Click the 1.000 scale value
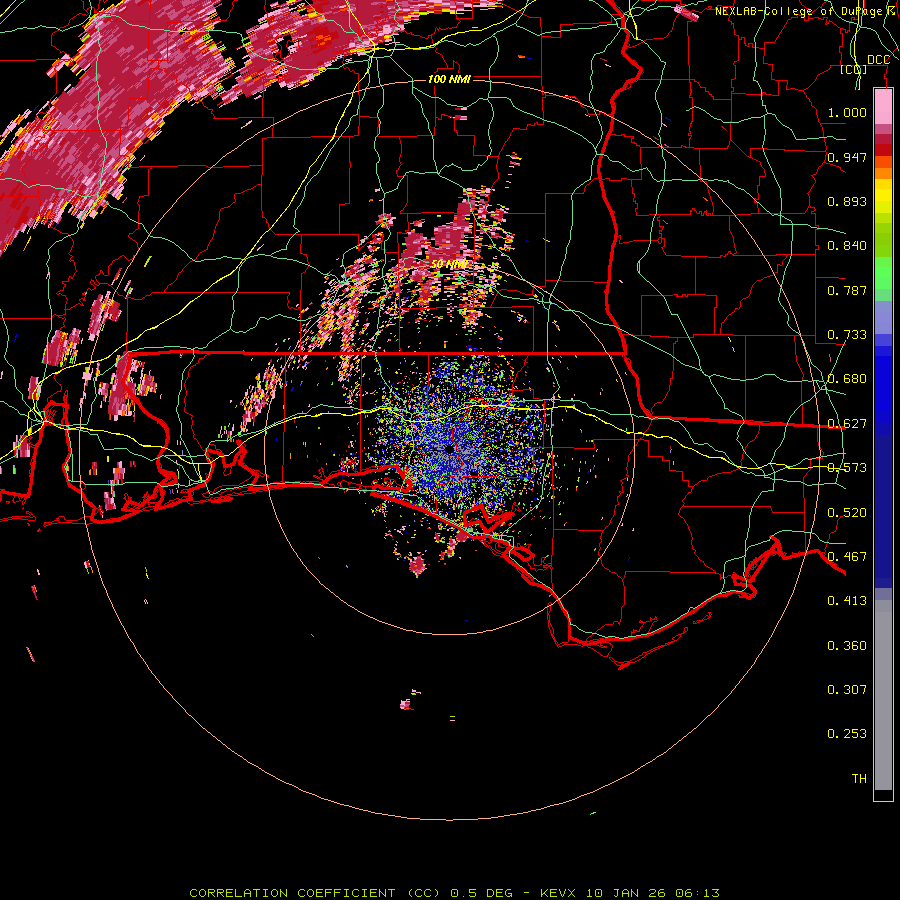 [x=847, y=112]
